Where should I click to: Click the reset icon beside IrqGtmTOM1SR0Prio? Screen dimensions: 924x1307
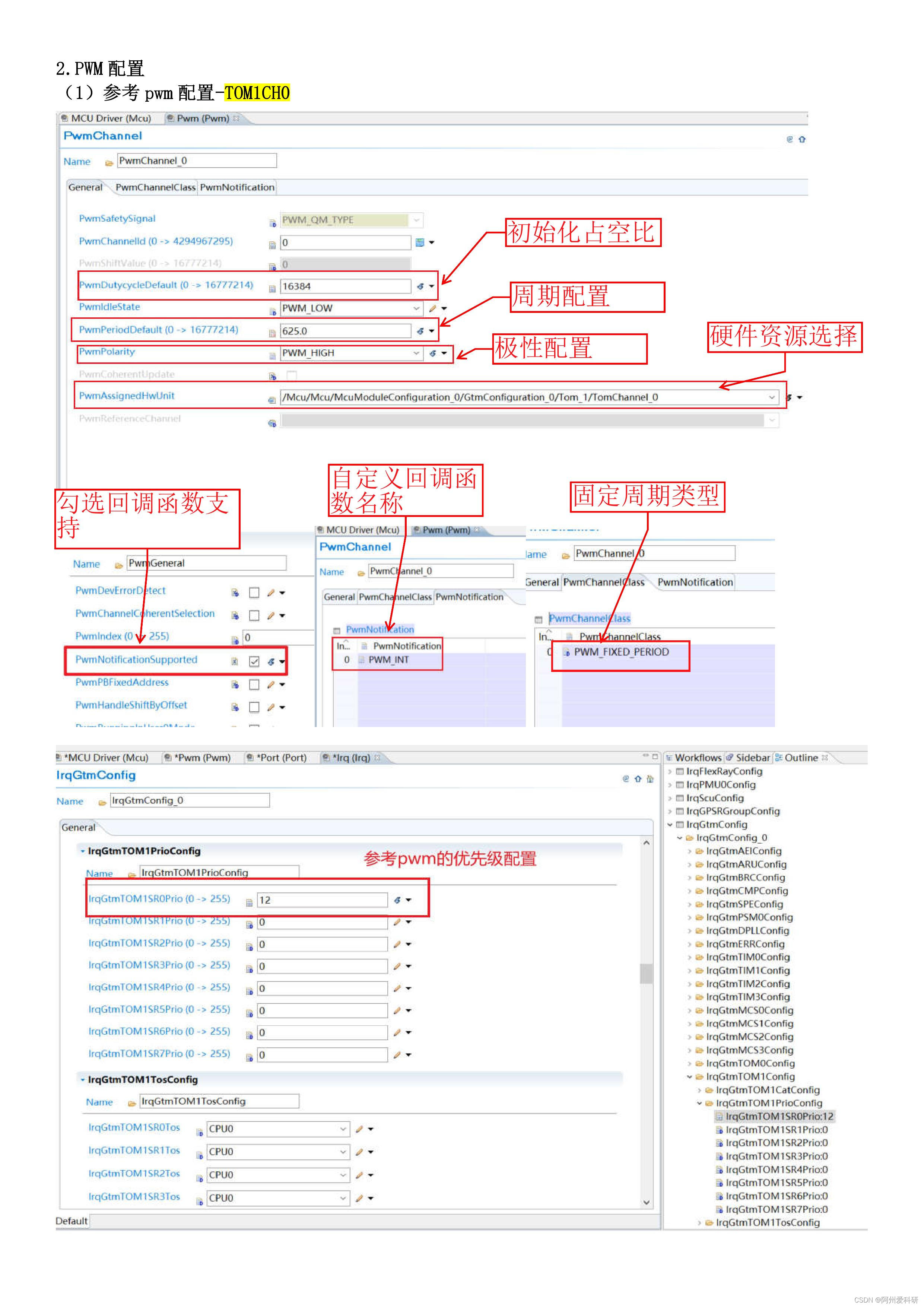point(397,900)
